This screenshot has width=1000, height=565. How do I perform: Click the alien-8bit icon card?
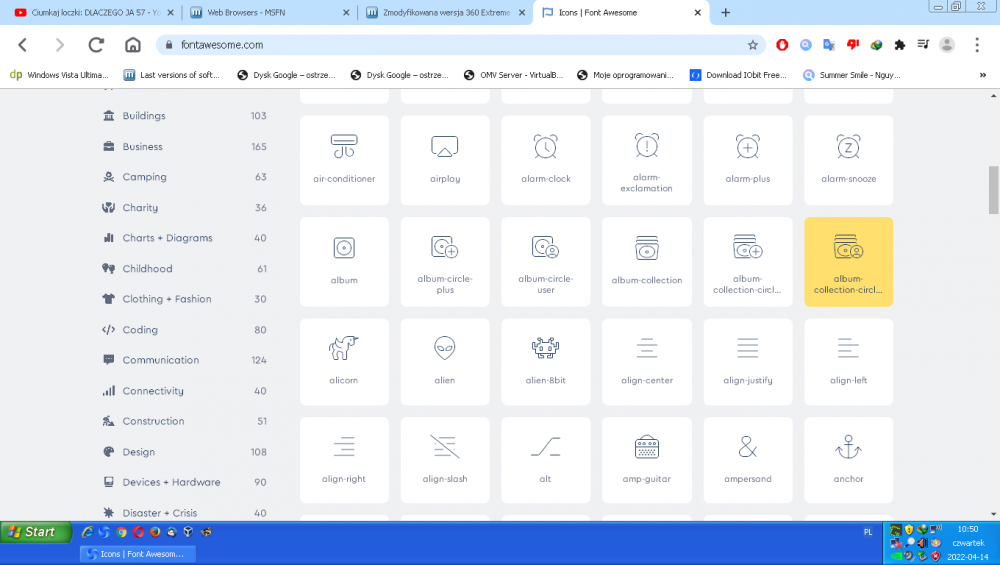[545, 361]
